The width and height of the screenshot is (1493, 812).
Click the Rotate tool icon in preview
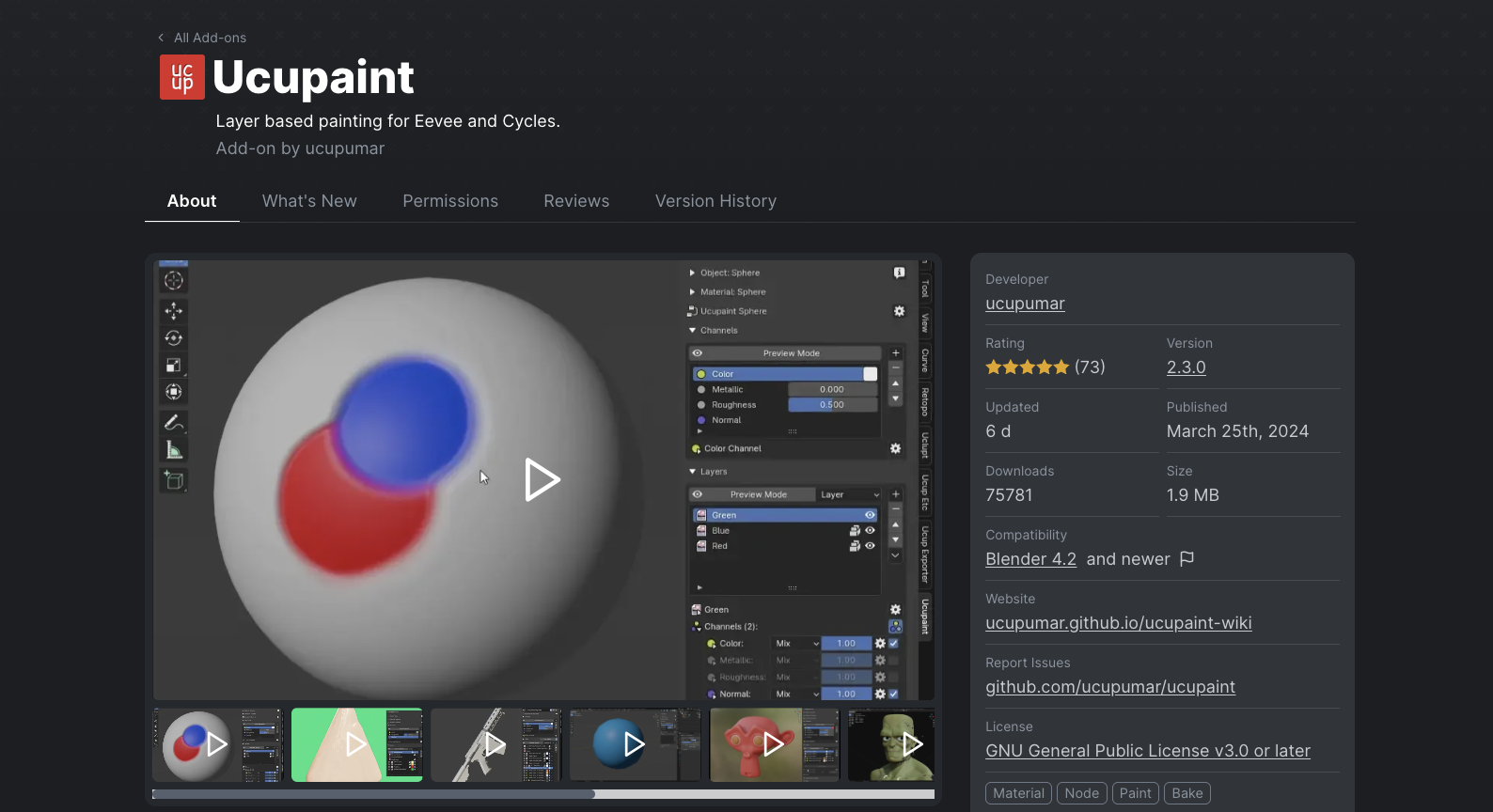pyautogui.click(x=174, y=338)
